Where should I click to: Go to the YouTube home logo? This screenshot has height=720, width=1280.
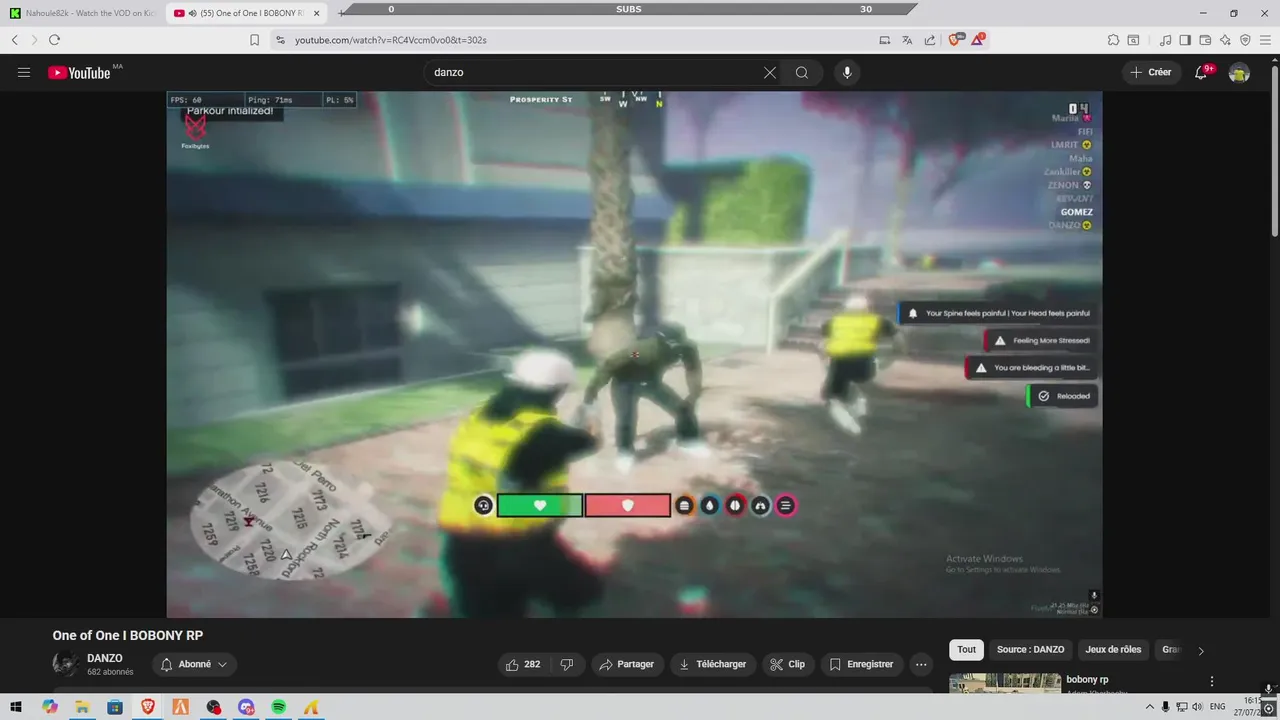coord(79,73)
